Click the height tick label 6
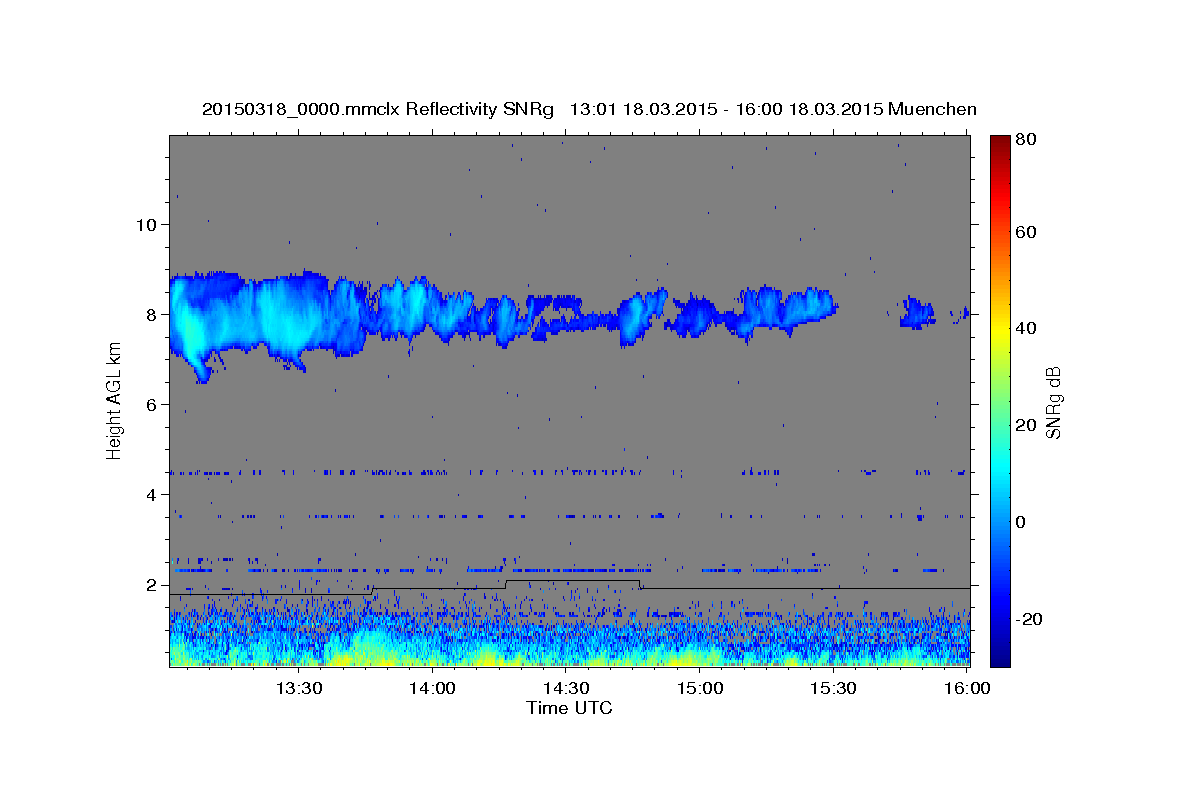 [151, 404]
